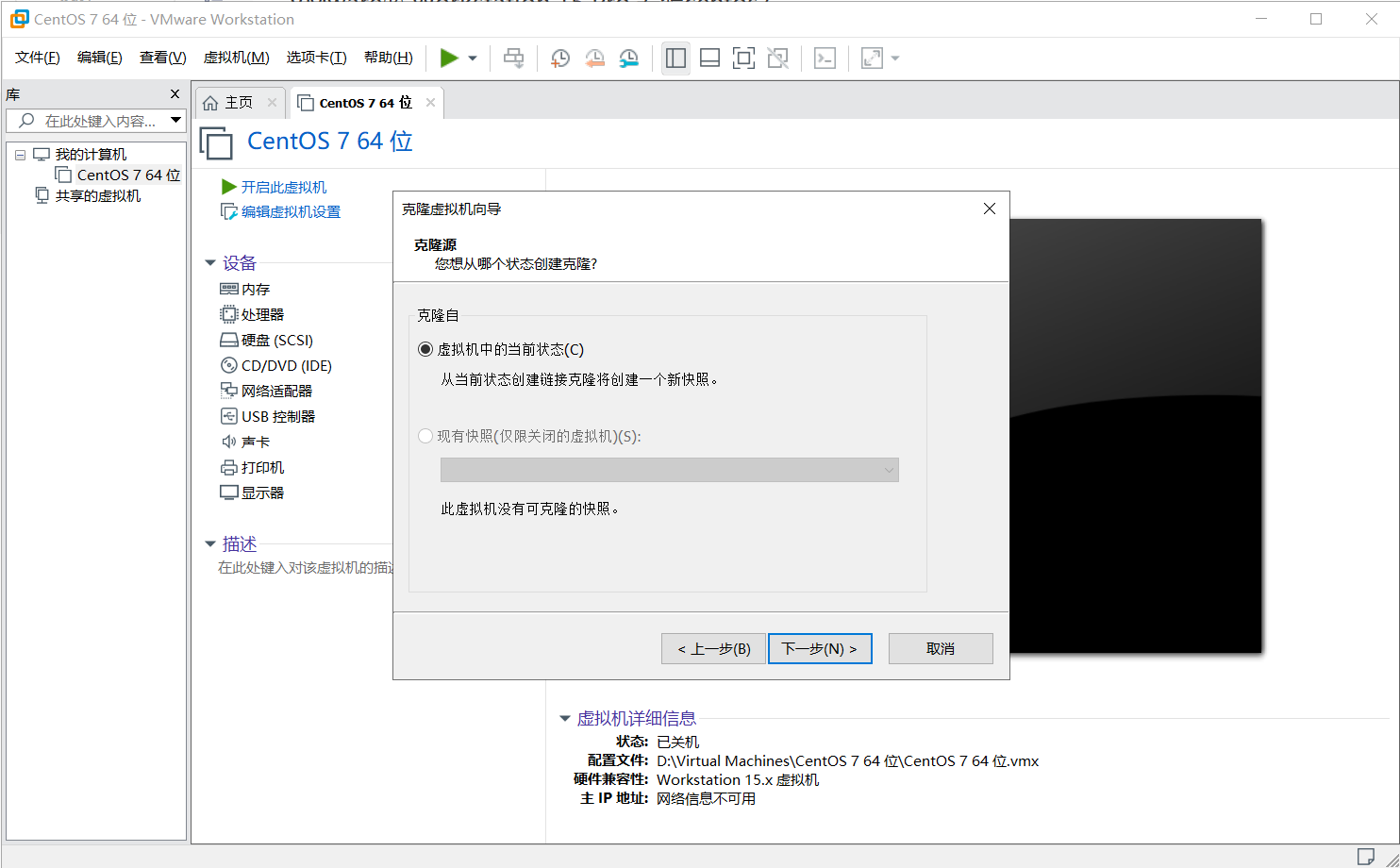
Task: Select 虚拟机中的当前状态(C) radio button
Action: pyautogui.click(x=425, y=350)
